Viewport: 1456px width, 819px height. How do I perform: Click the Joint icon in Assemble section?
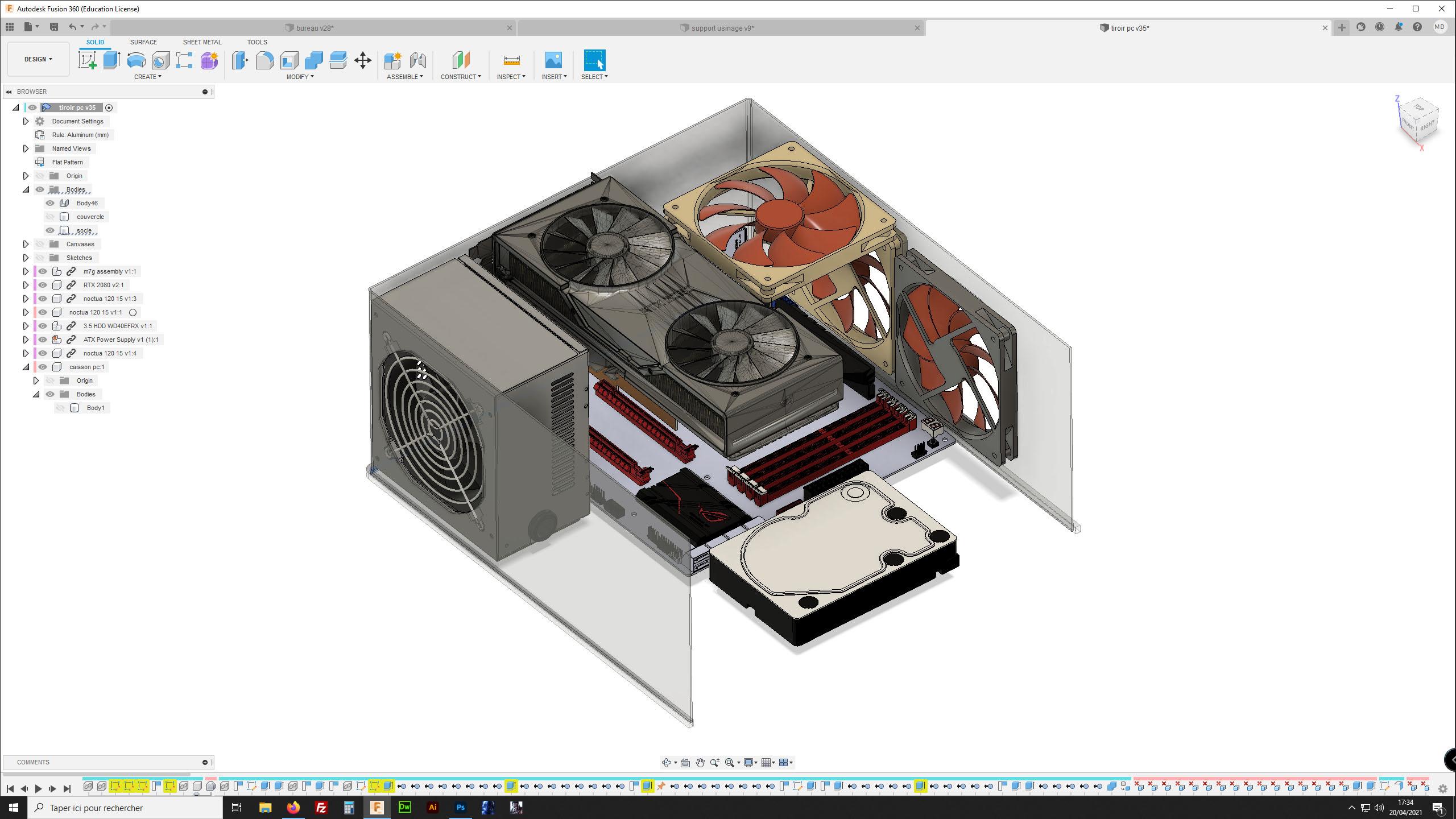pos(418,61)
